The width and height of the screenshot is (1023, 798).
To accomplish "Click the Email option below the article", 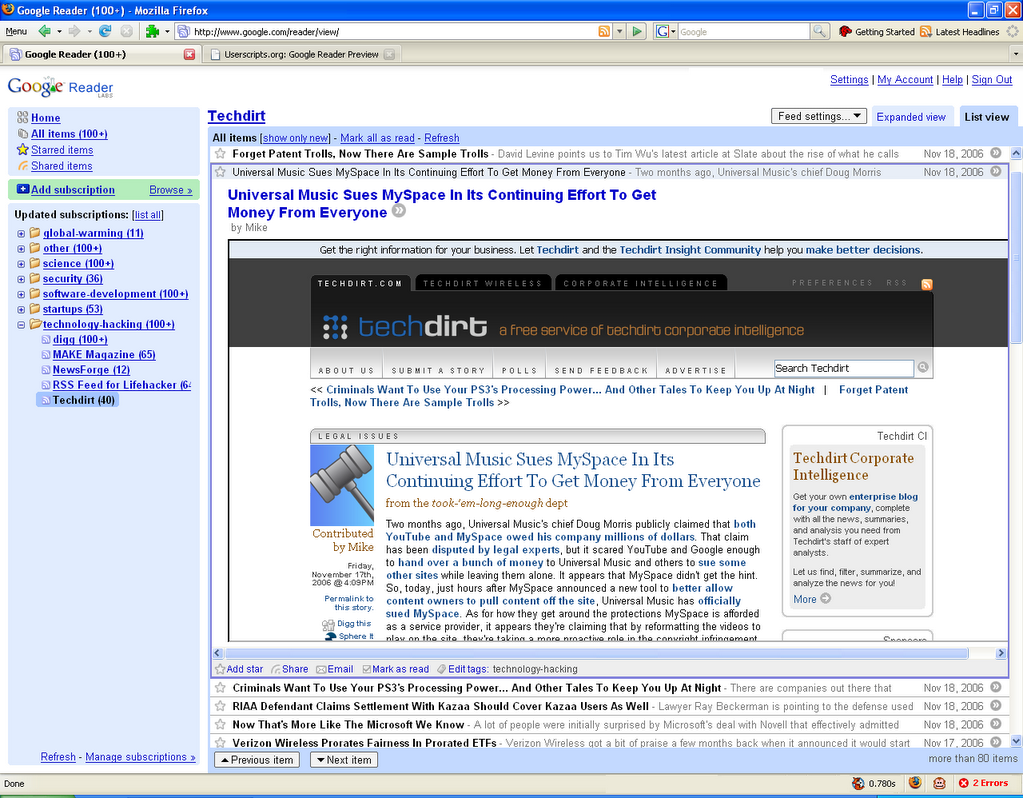I will 335,669.
